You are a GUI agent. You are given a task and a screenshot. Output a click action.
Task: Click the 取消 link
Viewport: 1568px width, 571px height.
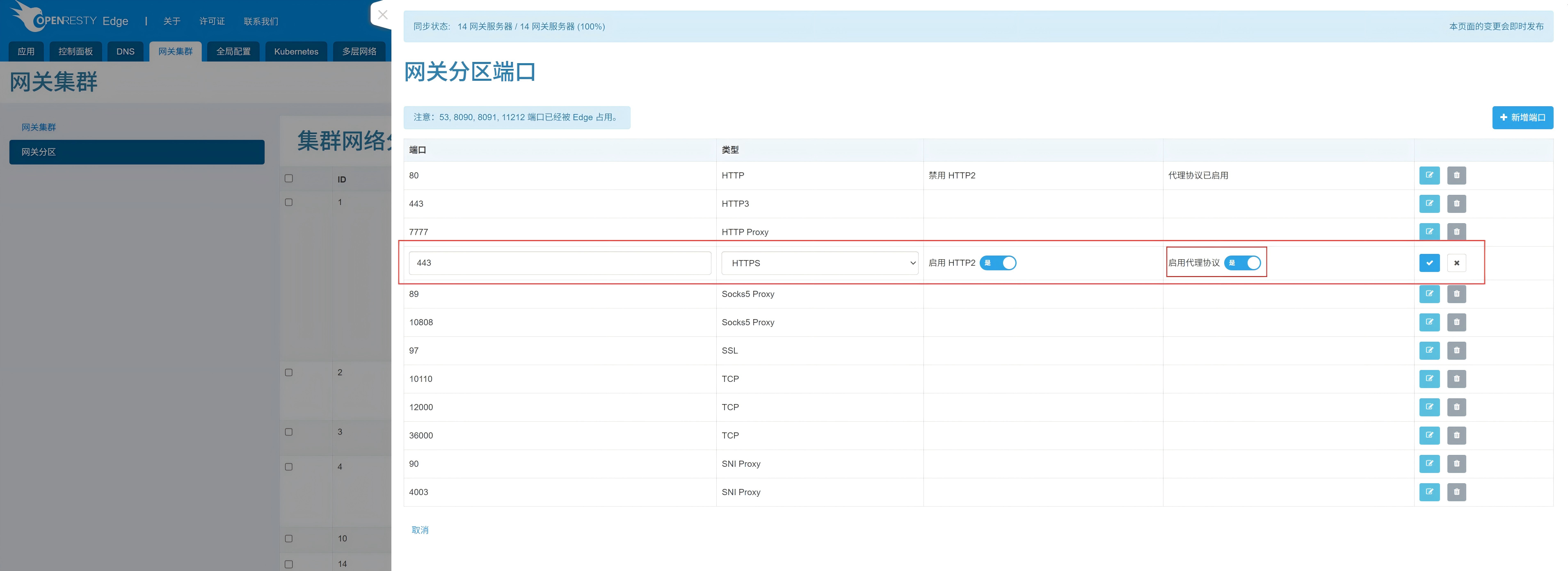click(420, 530)
